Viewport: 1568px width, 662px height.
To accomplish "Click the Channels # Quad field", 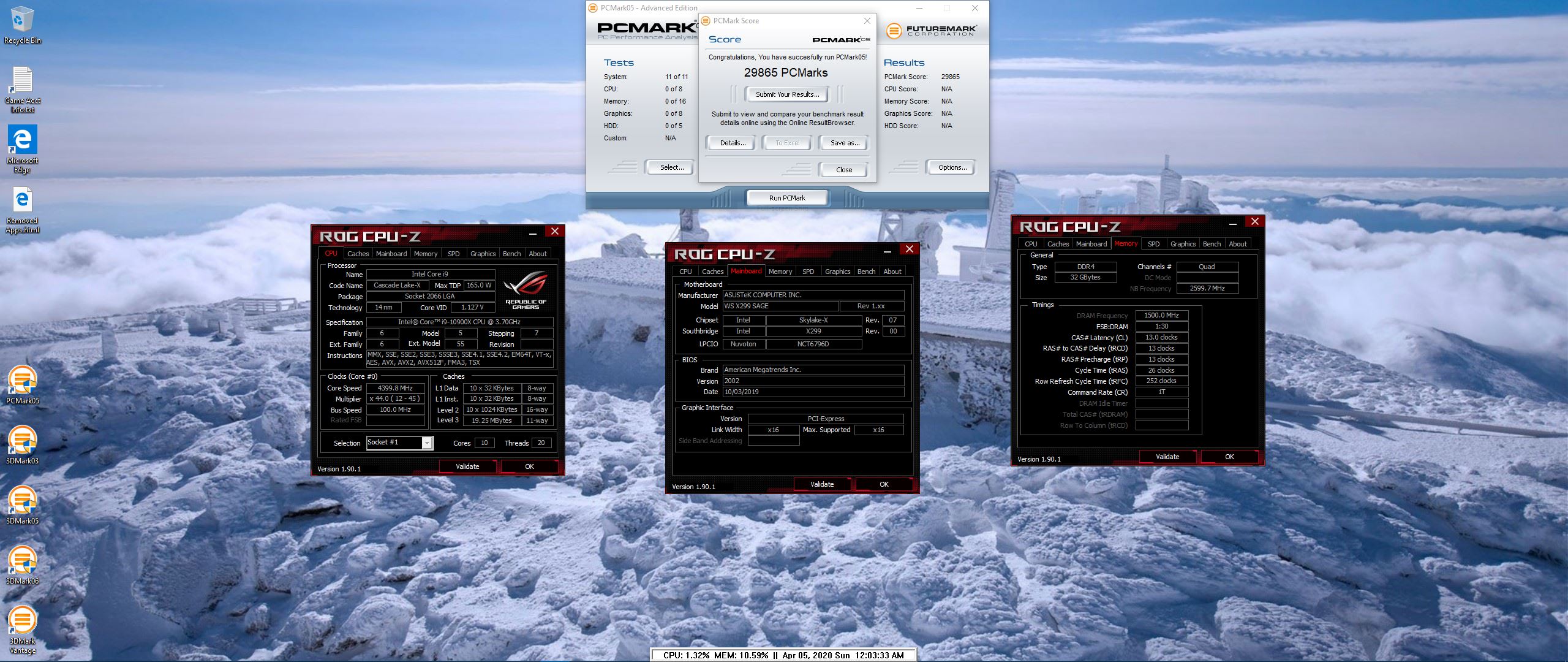I will tap(1207, 267).
